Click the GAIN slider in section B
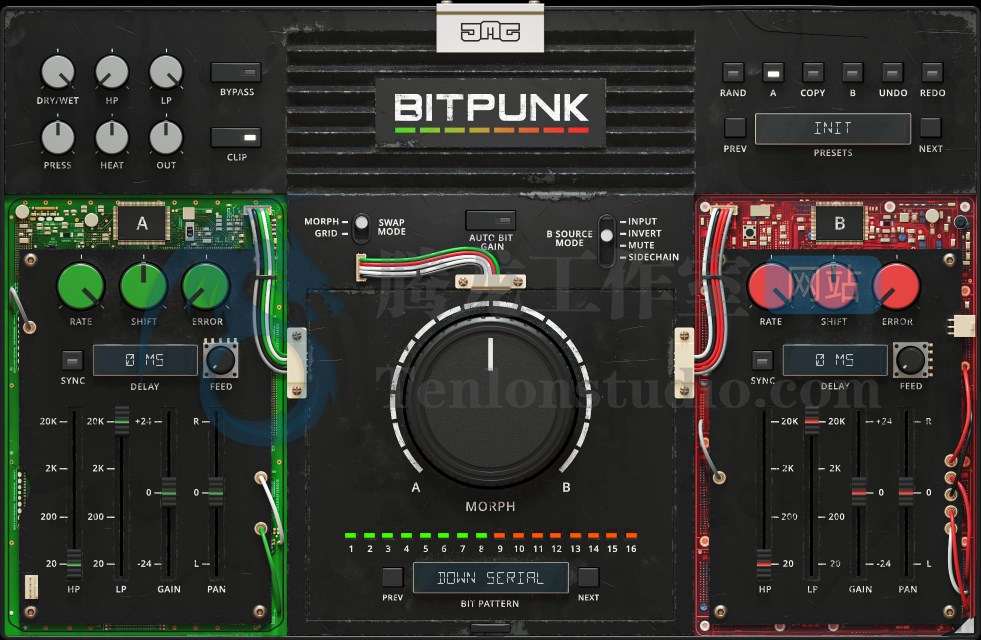This screenshot has width=981, height=640. tap(859, 494)
